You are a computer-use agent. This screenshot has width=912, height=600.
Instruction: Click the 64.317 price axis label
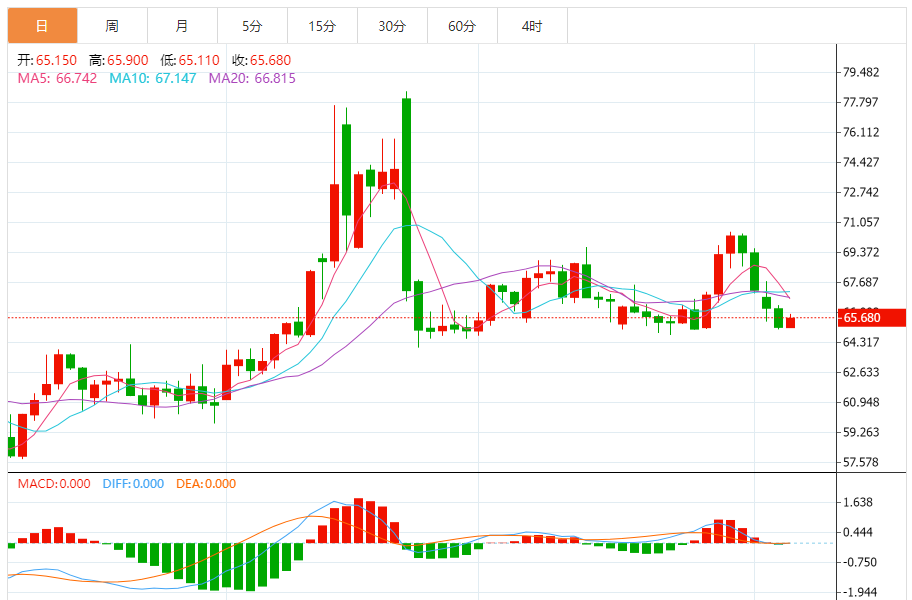tap(861, 342)
